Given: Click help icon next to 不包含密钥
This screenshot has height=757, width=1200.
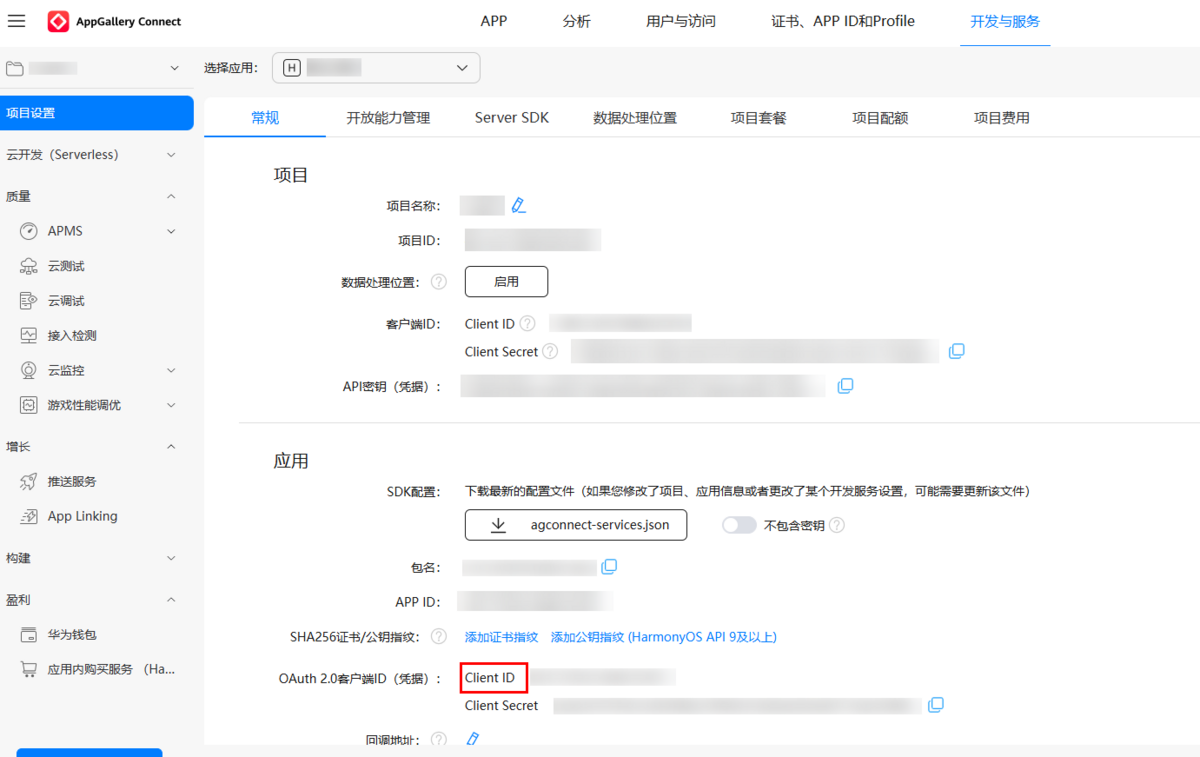Looking at the screenshot, I should pos(837,525).
